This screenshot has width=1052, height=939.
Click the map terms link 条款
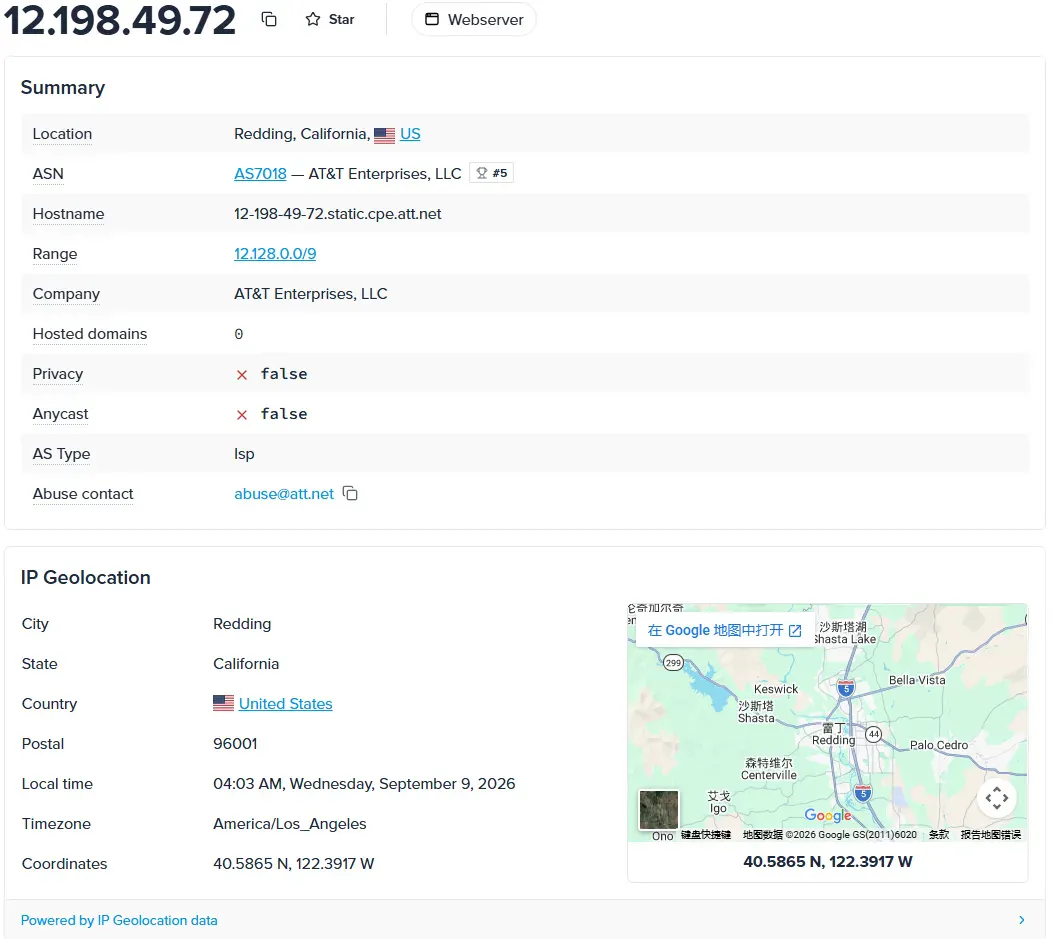coord(939,835)
